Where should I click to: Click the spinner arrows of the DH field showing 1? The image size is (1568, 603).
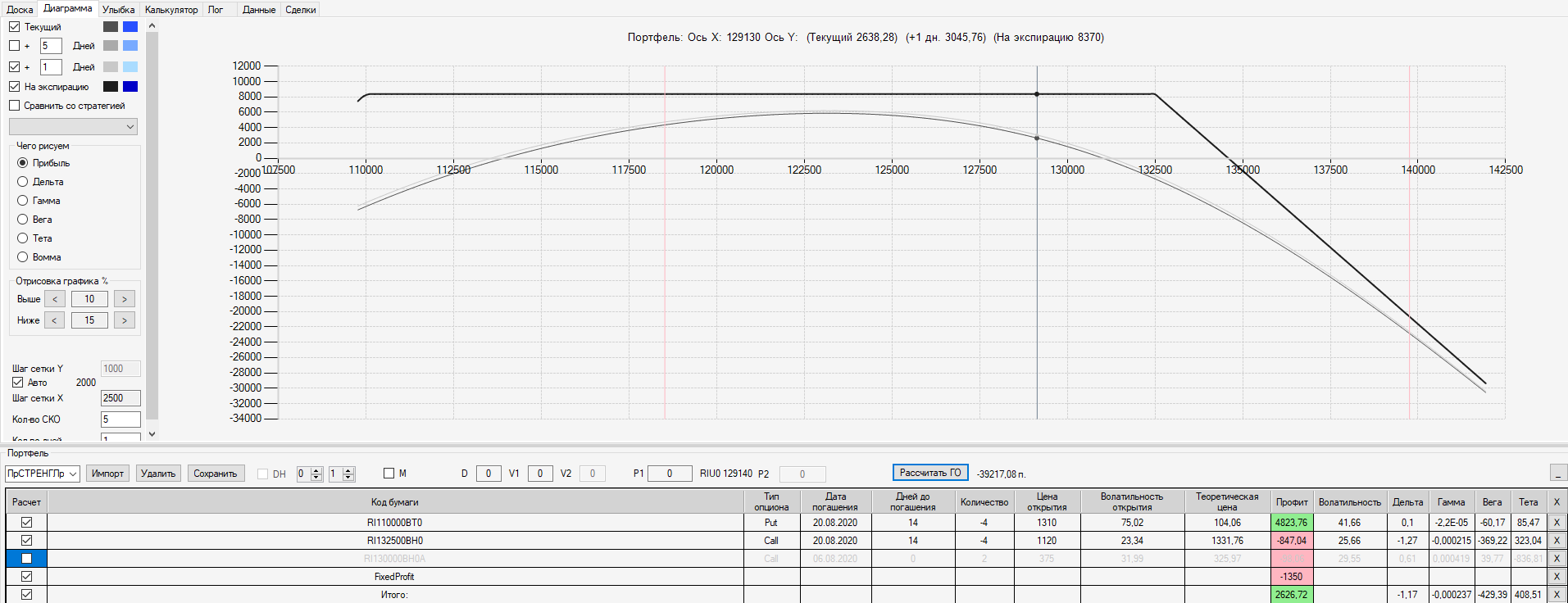[x=348, y=474]
